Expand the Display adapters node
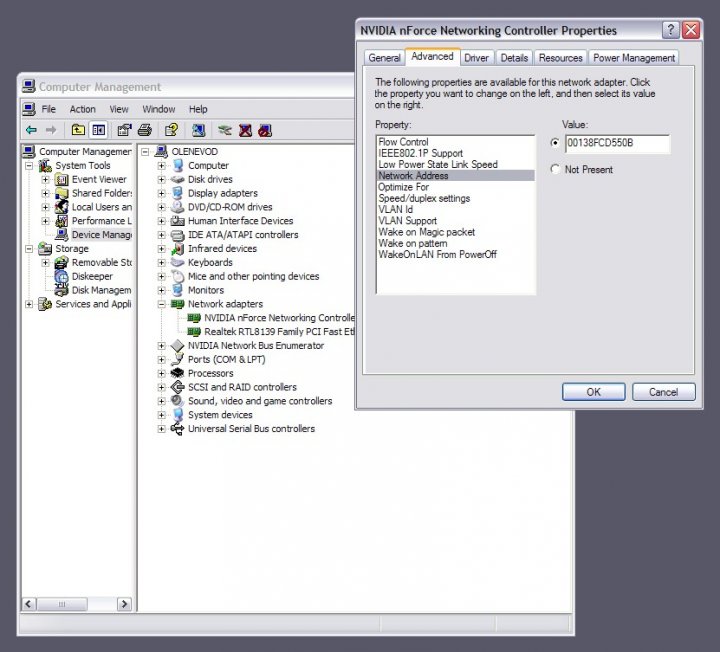The height and width of the screenshot is (652, 720). pos(161,193)
